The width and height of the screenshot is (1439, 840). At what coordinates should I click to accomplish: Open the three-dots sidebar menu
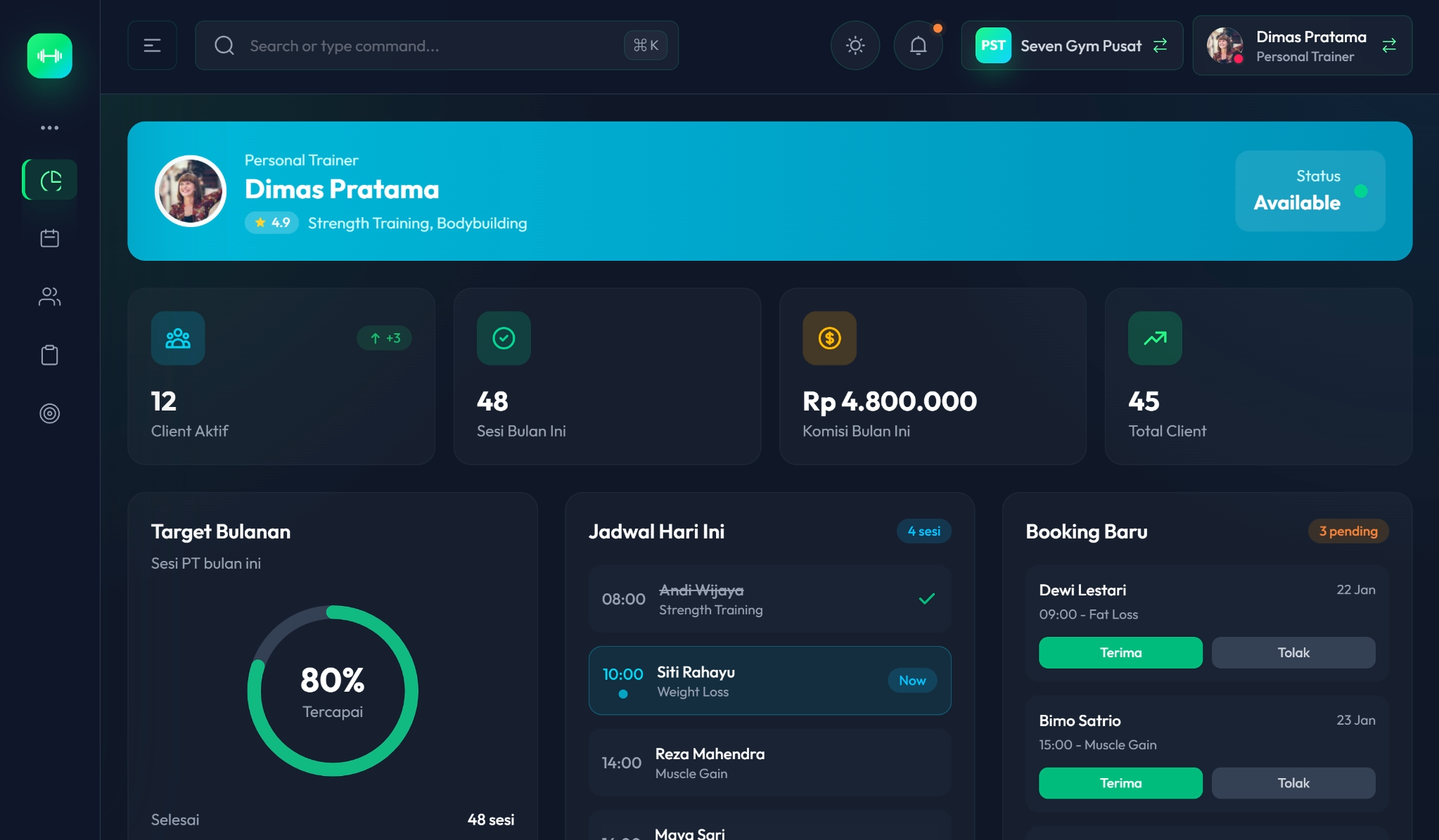click(x=49, y=128)
